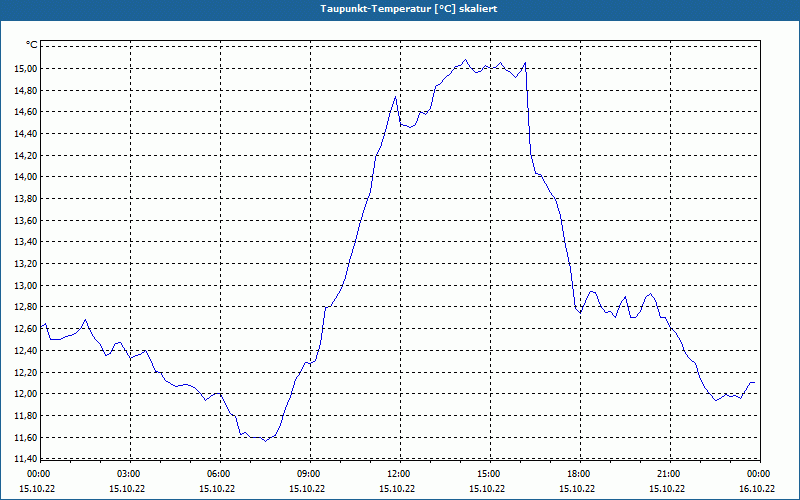Select the 09:00 time label
Image resolution: width=800 pixels, height=500 pixels.
click(x=310, y=474)
